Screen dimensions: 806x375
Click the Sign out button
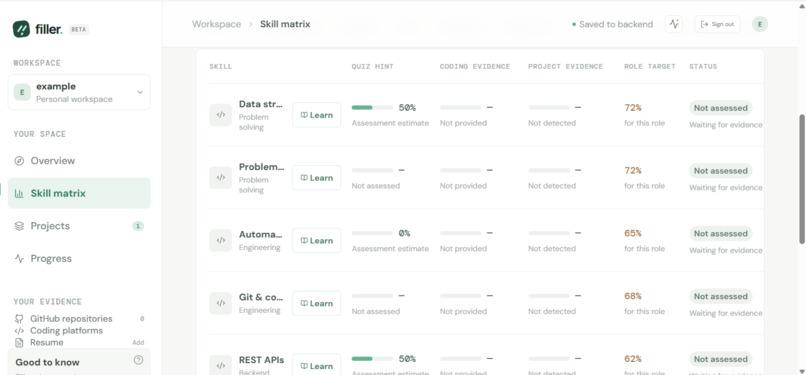click(x=717, y=24)
